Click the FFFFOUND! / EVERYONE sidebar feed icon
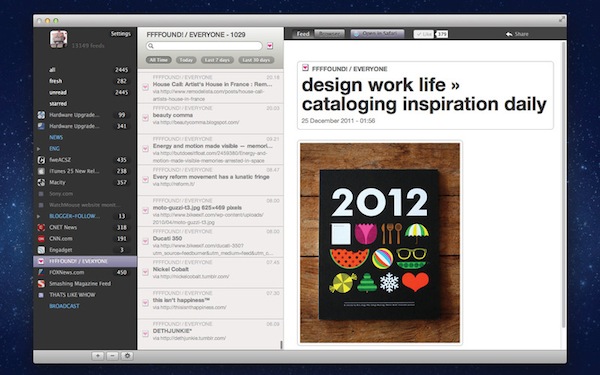The image size is (600, 375). (41, 261)
